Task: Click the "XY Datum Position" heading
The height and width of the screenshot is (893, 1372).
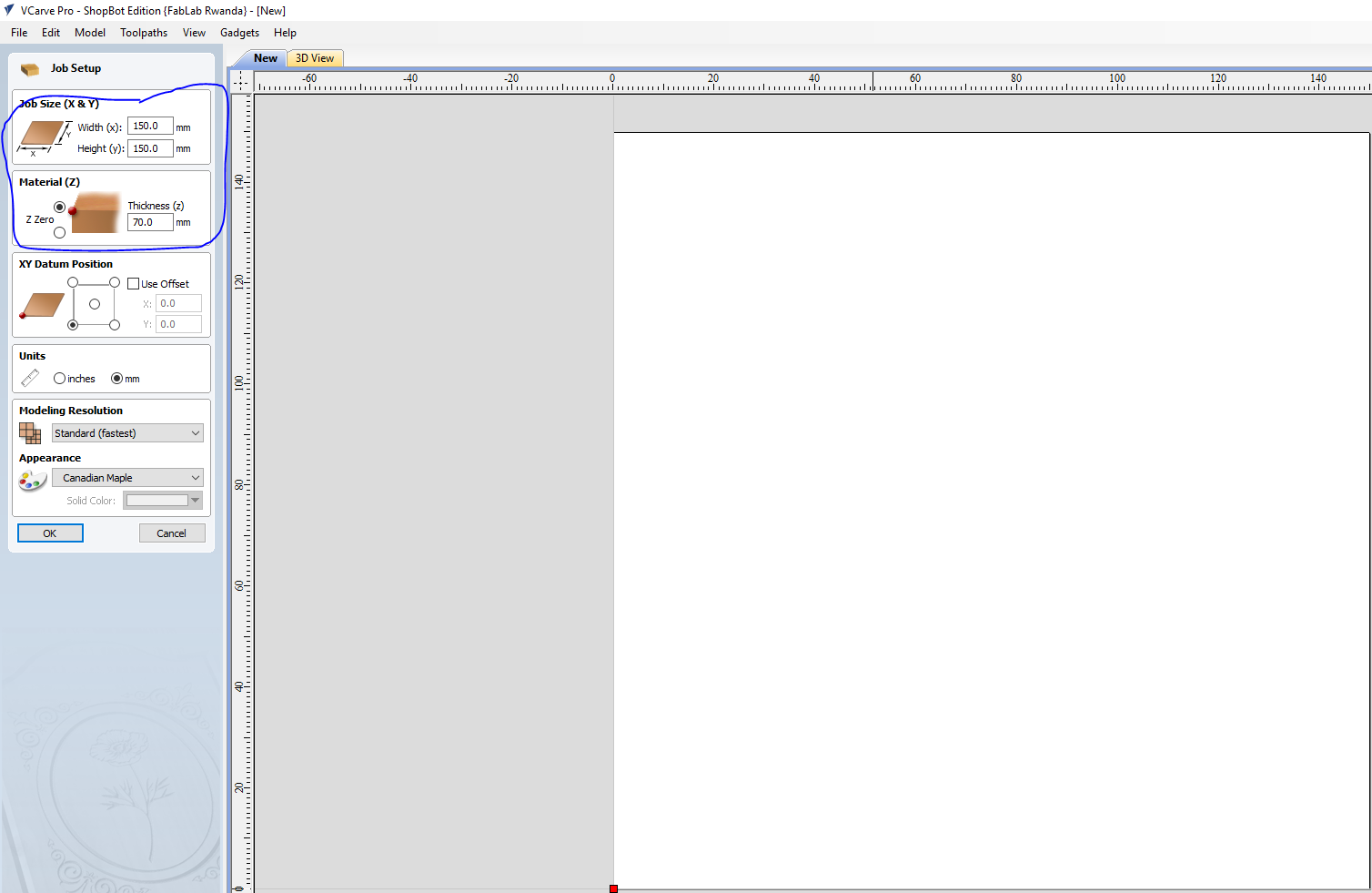Action: click(66, 264)
